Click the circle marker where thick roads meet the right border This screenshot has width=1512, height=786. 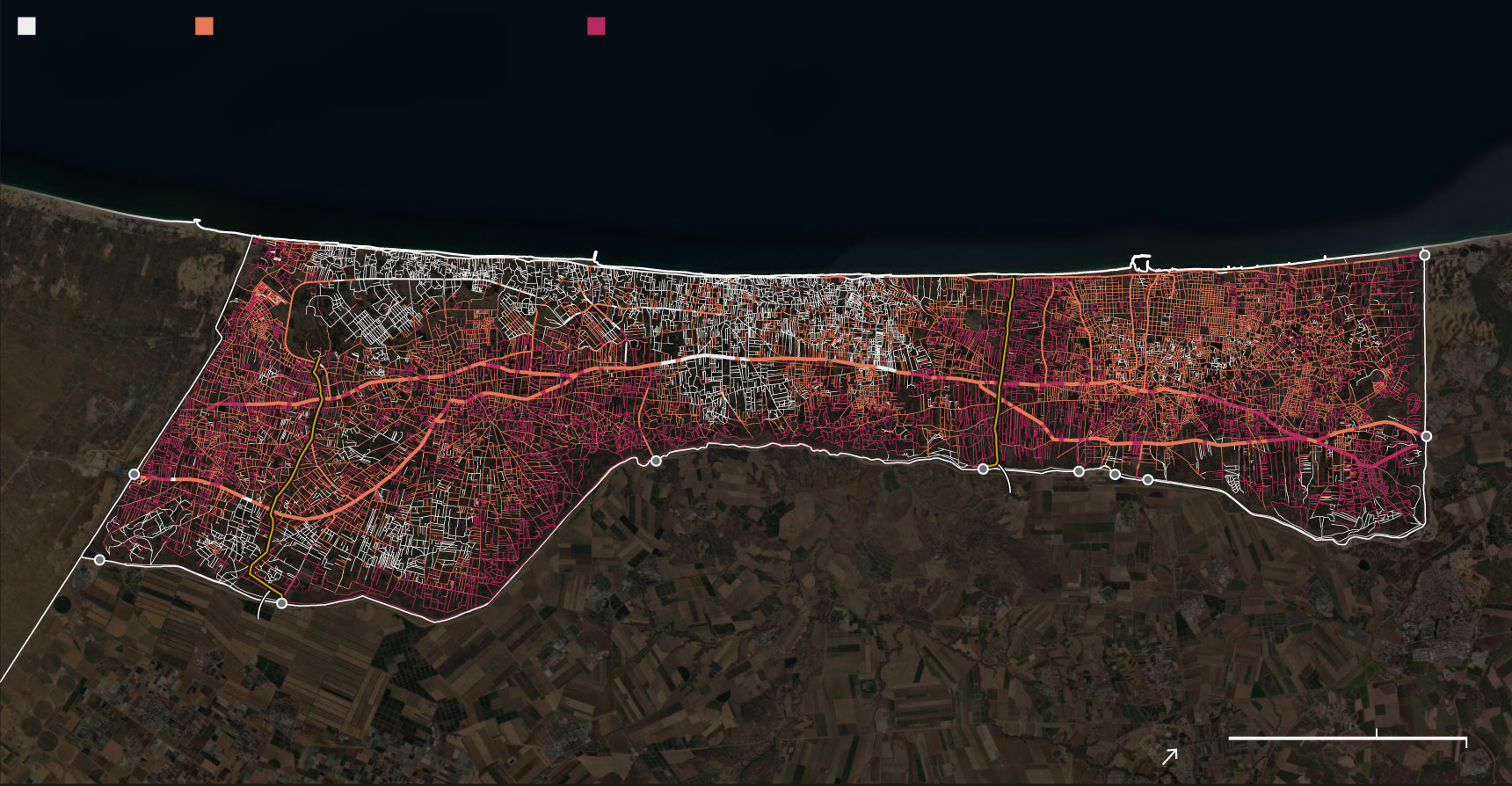coord(1427,436)
